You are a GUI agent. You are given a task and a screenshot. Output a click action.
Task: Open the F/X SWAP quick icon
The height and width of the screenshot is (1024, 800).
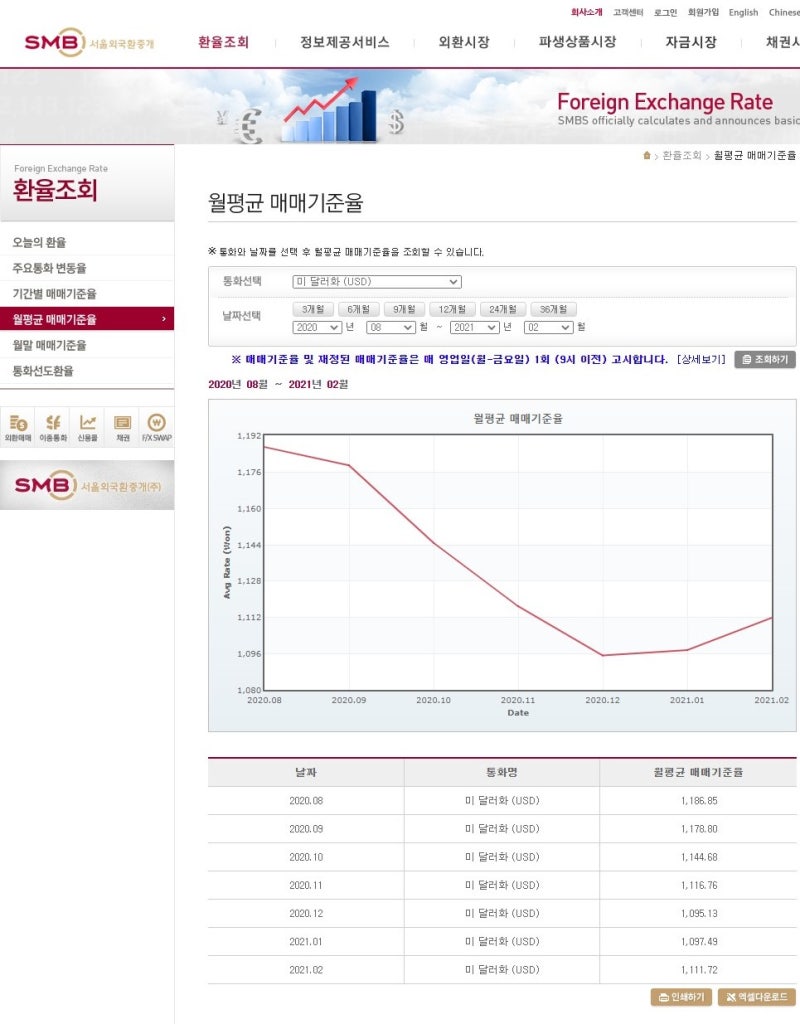point(157,427)
